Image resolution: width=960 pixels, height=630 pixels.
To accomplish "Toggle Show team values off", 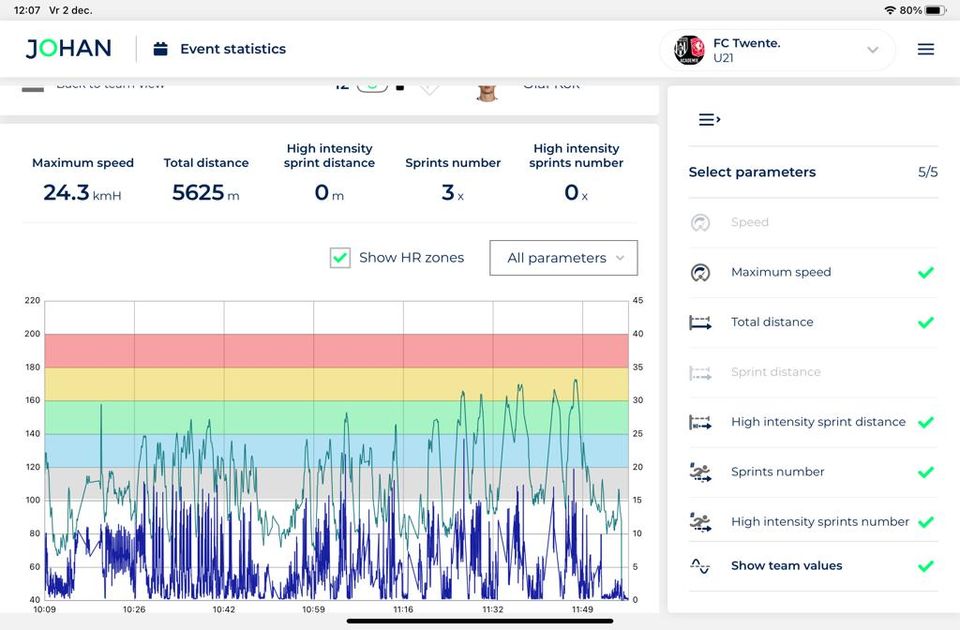I will [x=925, y=566].
